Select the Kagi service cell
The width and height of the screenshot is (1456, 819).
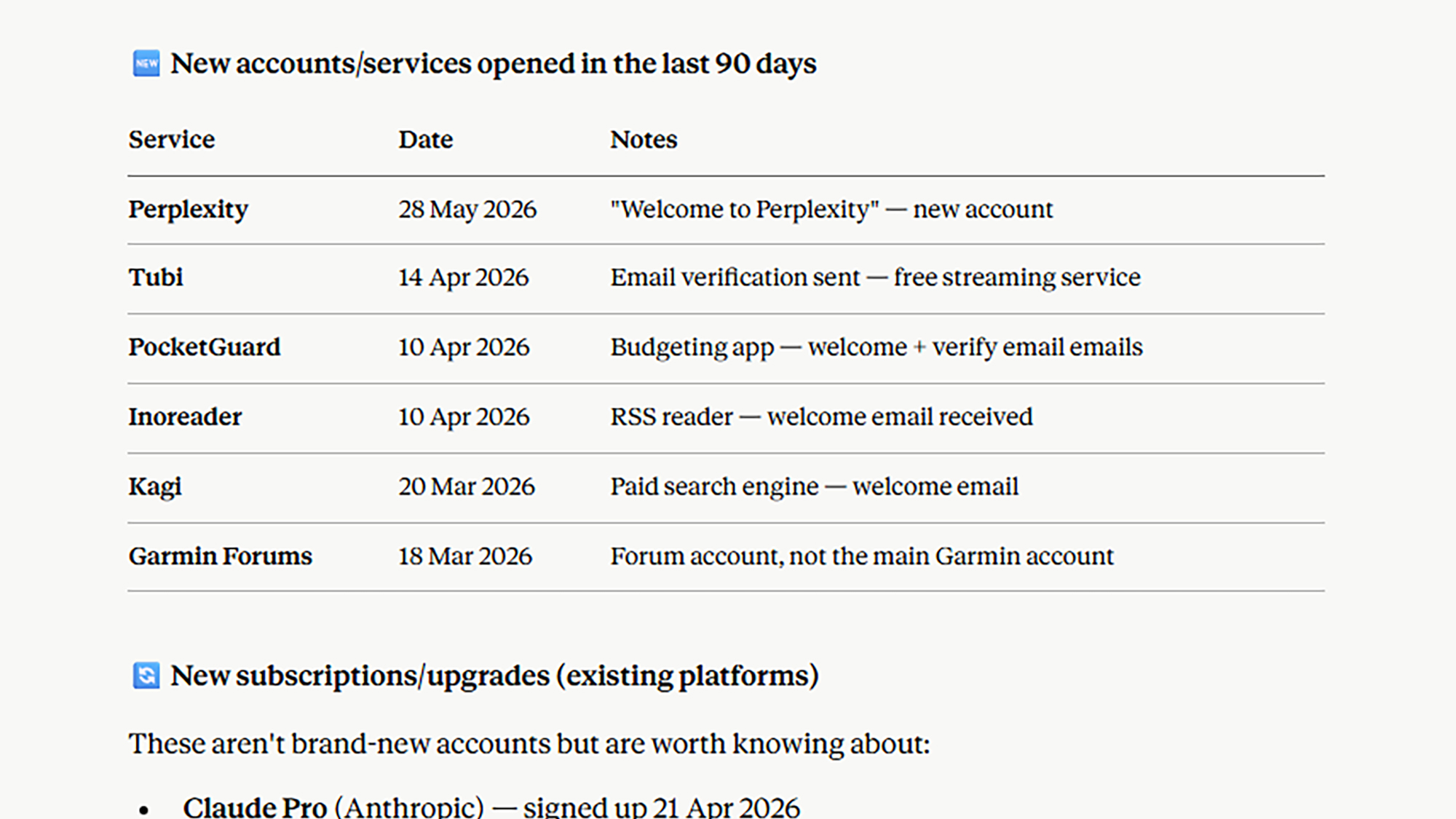(x=155, y=487)
